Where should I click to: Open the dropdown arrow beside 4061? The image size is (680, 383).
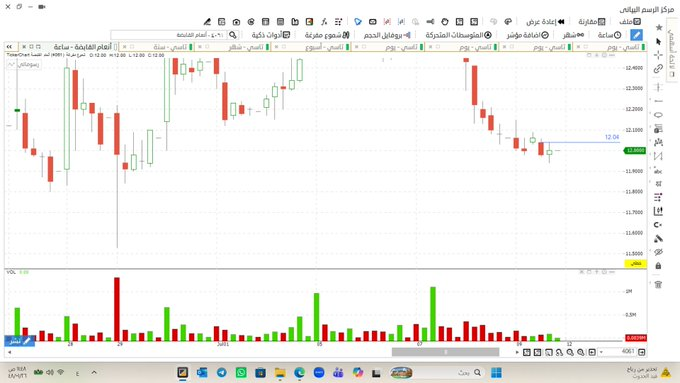(602, 352)
